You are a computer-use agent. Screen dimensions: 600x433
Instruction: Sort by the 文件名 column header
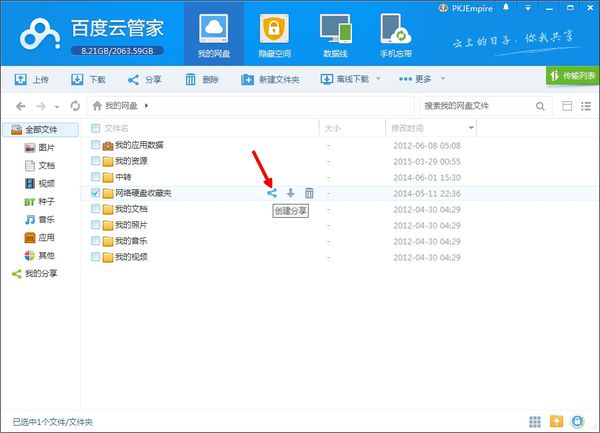(117, 128)
